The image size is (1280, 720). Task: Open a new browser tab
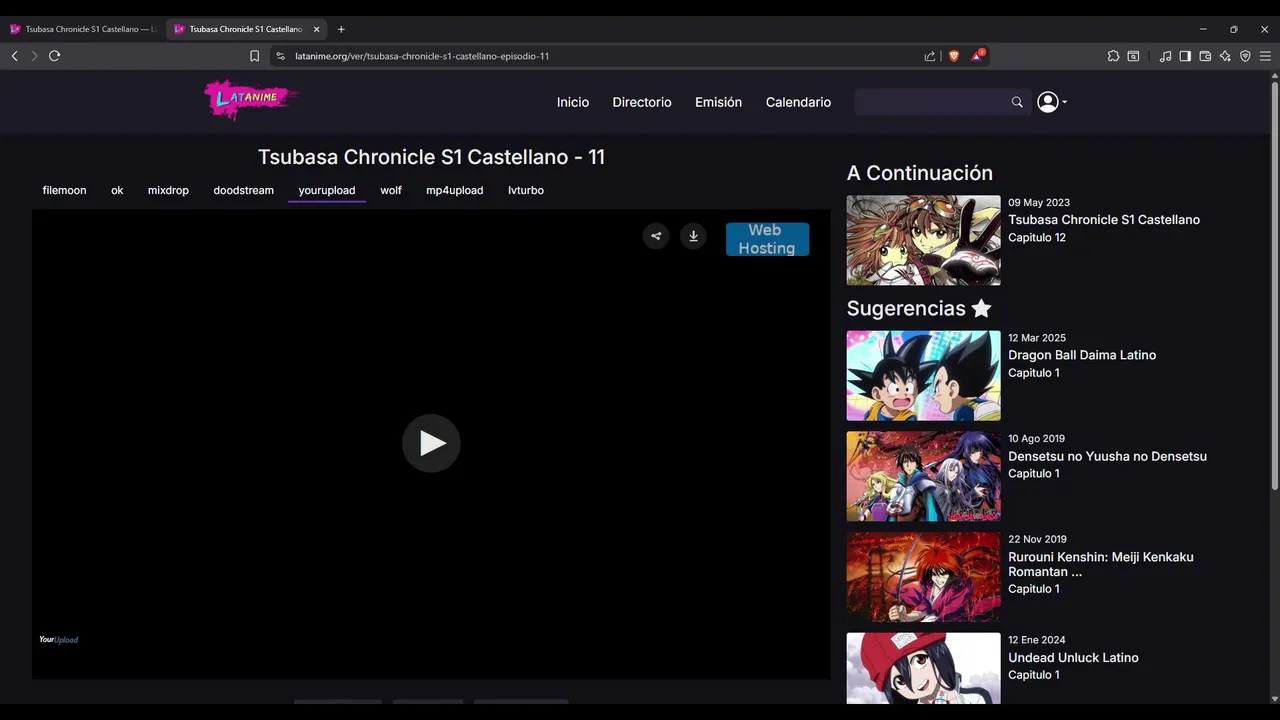[341, 29]
